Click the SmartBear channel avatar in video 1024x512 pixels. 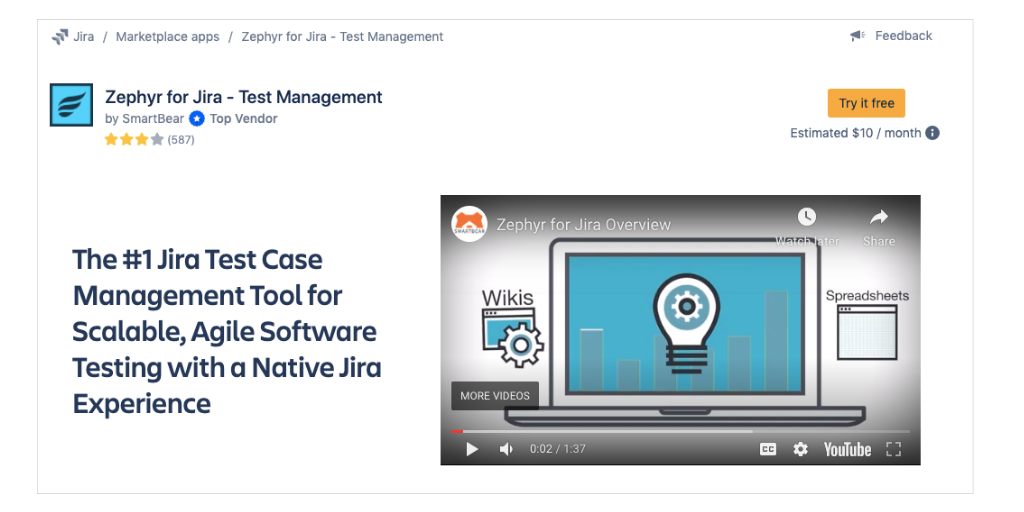[x=469, y=224]
